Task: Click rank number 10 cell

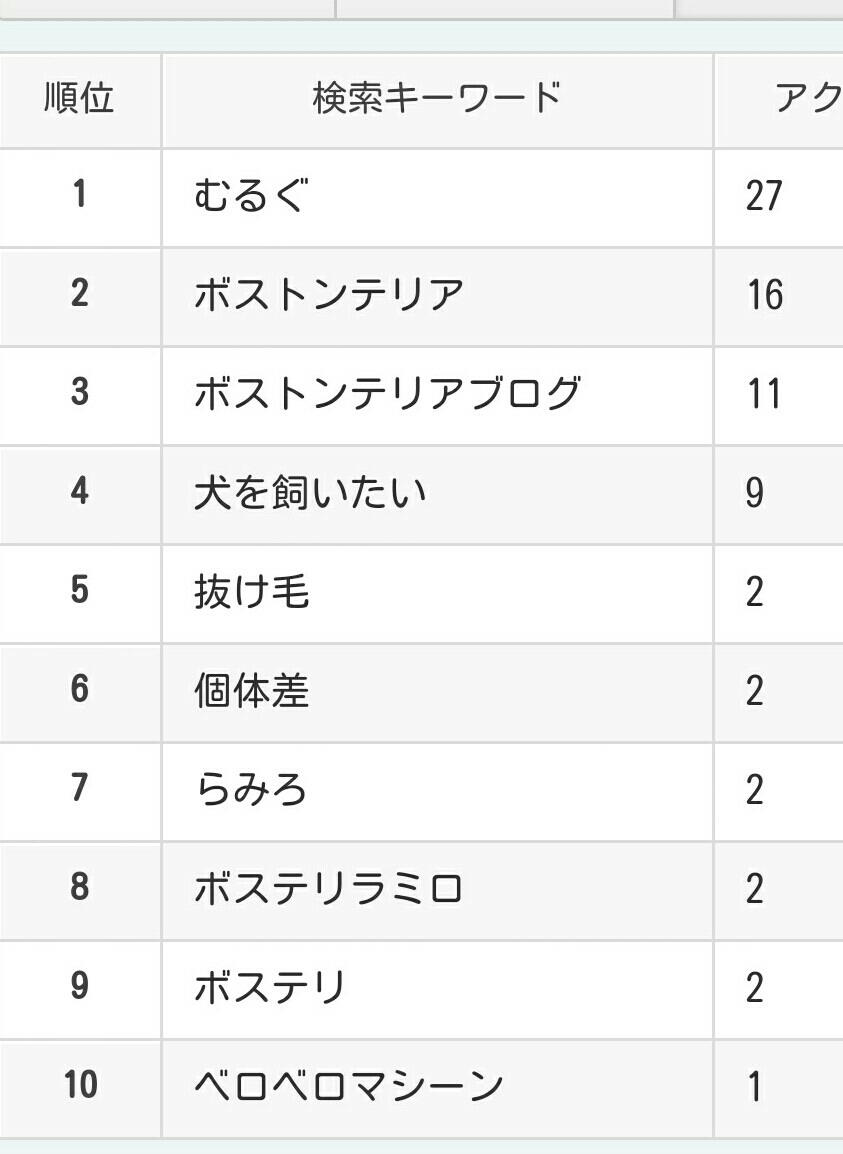Action: pos(80,1086)
